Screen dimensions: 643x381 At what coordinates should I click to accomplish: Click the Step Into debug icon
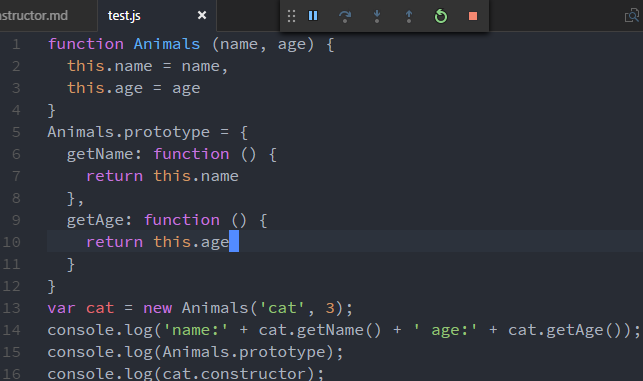point(377,16)
